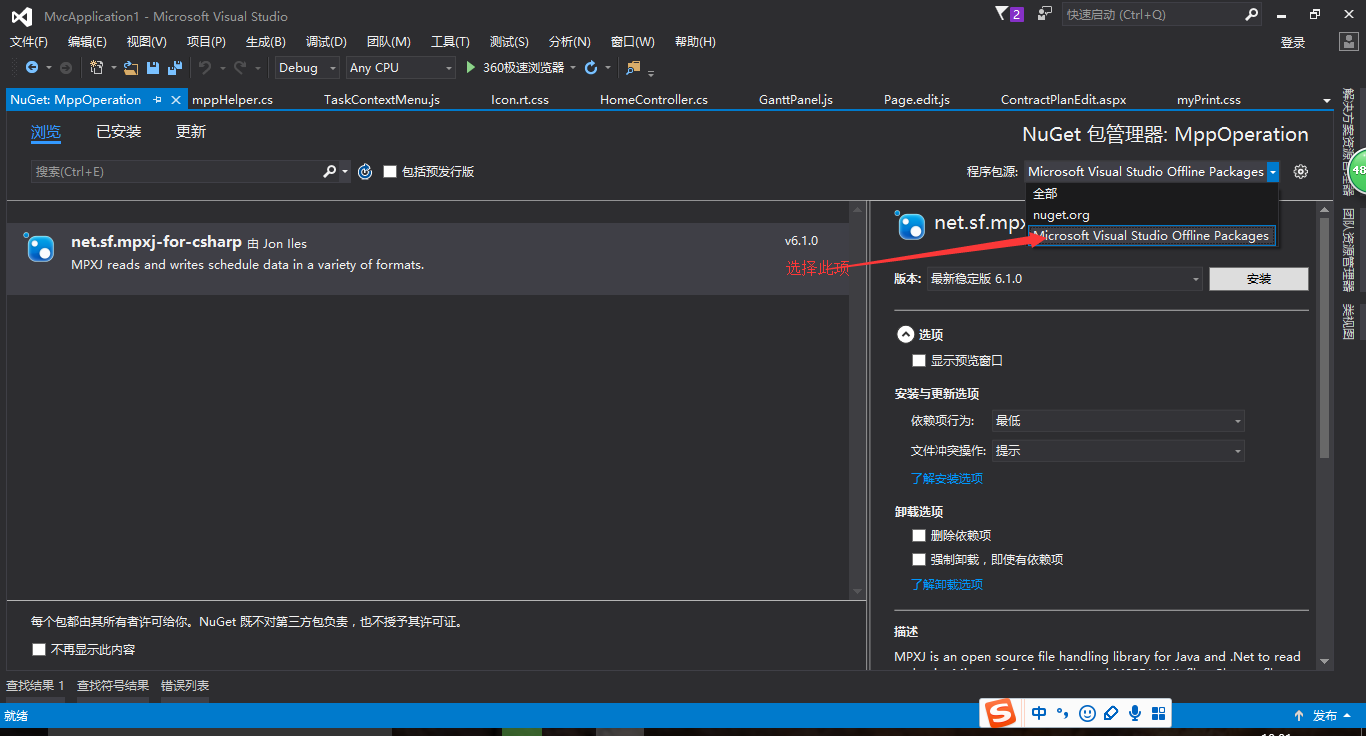Screen dimensions: 1366x736
Task: Enable the 包括预发行版 checkbox
Action: pos(390,171)
